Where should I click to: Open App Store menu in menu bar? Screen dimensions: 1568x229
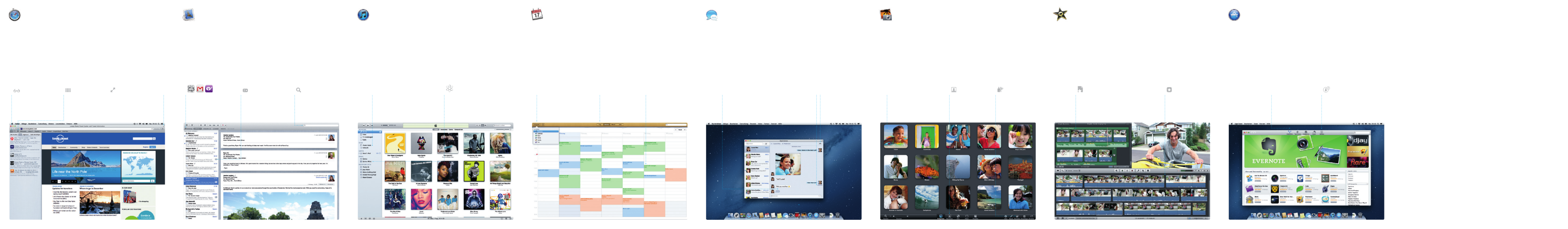1238,124
